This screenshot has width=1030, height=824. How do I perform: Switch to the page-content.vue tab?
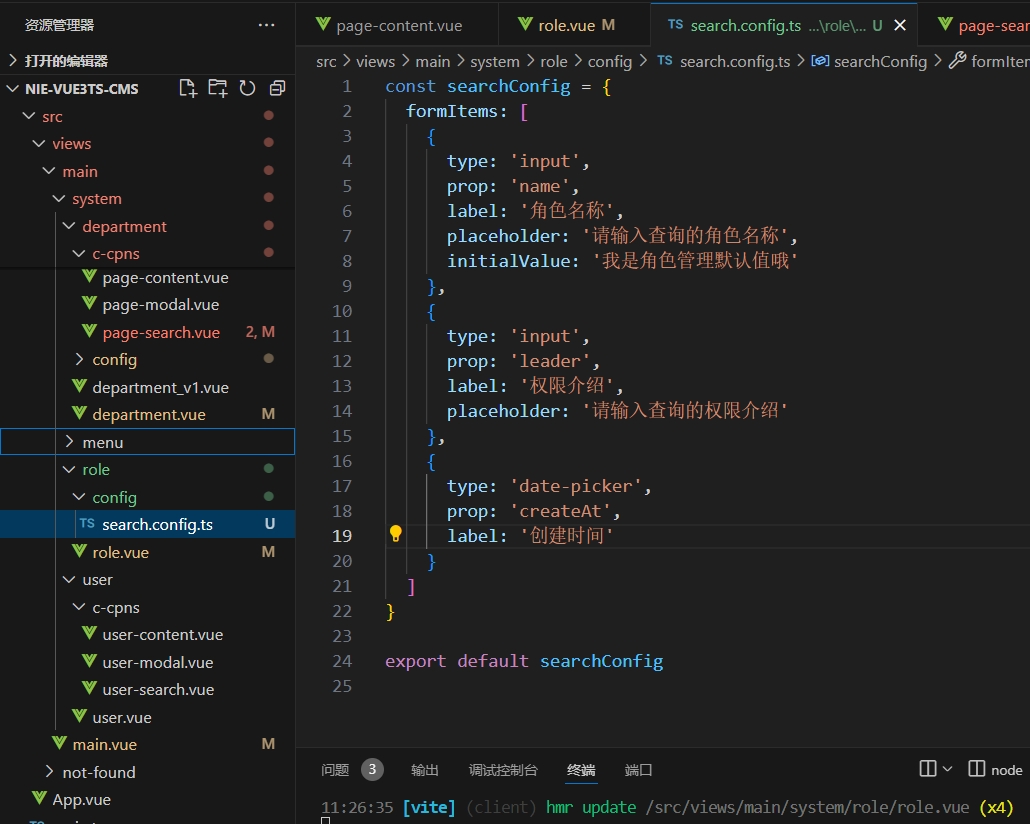[397, 25]
